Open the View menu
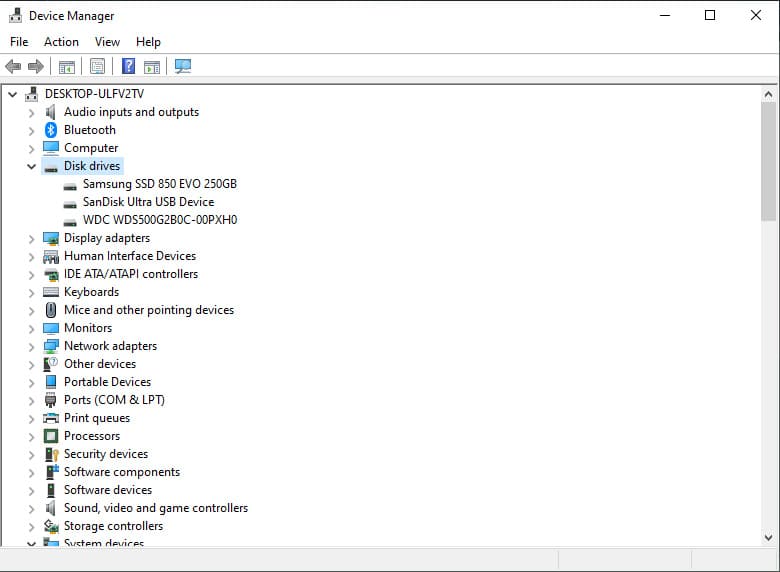The height and width of the screenshot is (572, 780). tap(107, 42)
